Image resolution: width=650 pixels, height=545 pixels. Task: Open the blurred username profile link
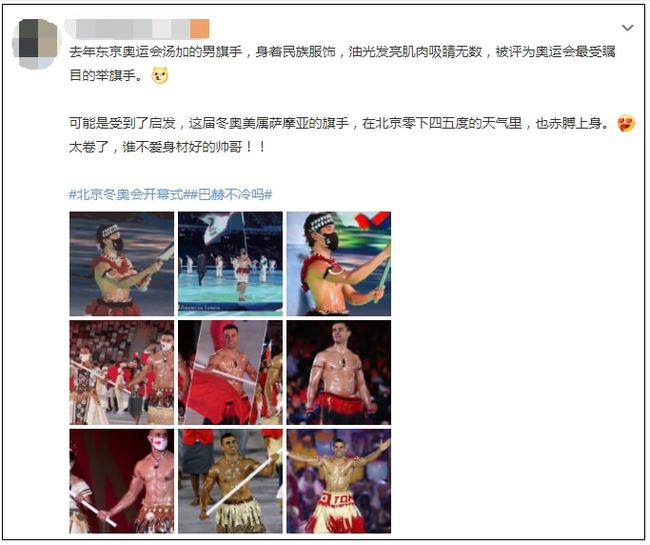(x=128, y=29)
